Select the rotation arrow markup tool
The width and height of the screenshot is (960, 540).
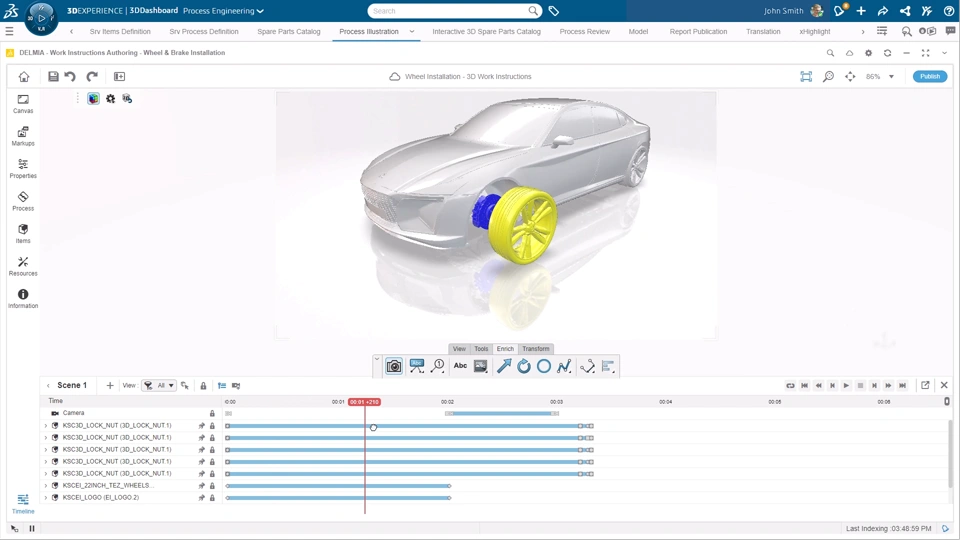[x=523, y=366]
